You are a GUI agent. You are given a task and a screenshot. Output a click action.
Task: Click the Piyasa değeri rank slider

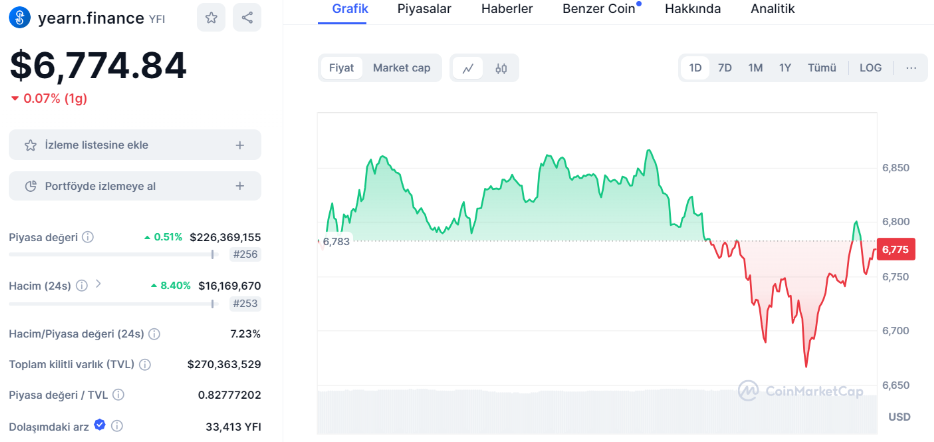114,254
